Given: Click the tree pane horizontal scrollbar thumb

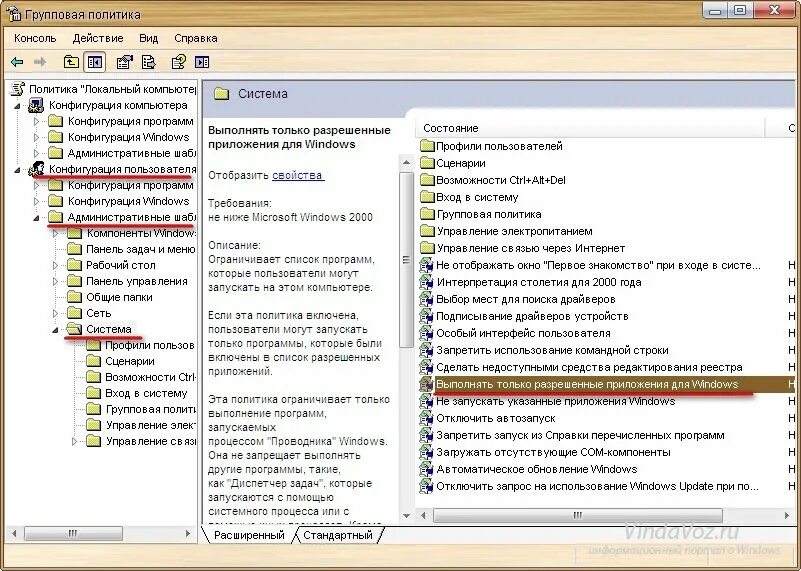Looking at the screenshot, I should 73,533.
